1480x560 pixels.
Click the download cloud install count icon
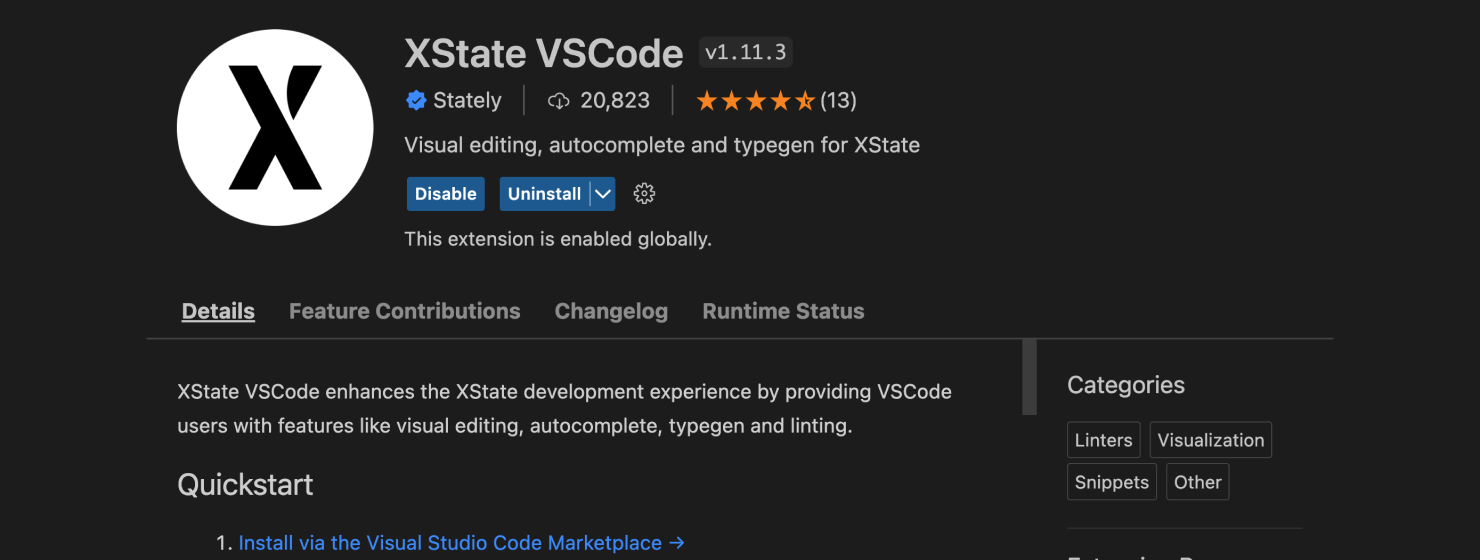point(559,100)
